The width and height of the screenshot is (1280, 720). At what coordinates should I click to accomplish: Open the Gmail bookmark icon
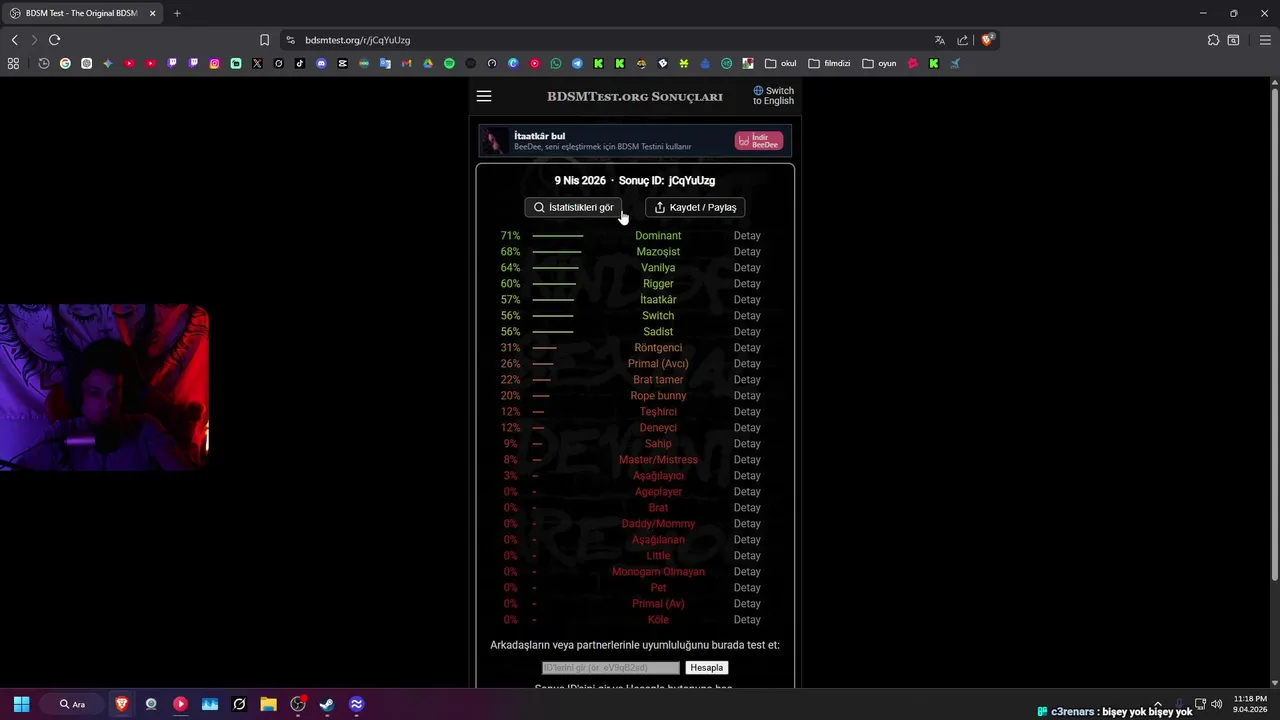[x=406, y=63]
